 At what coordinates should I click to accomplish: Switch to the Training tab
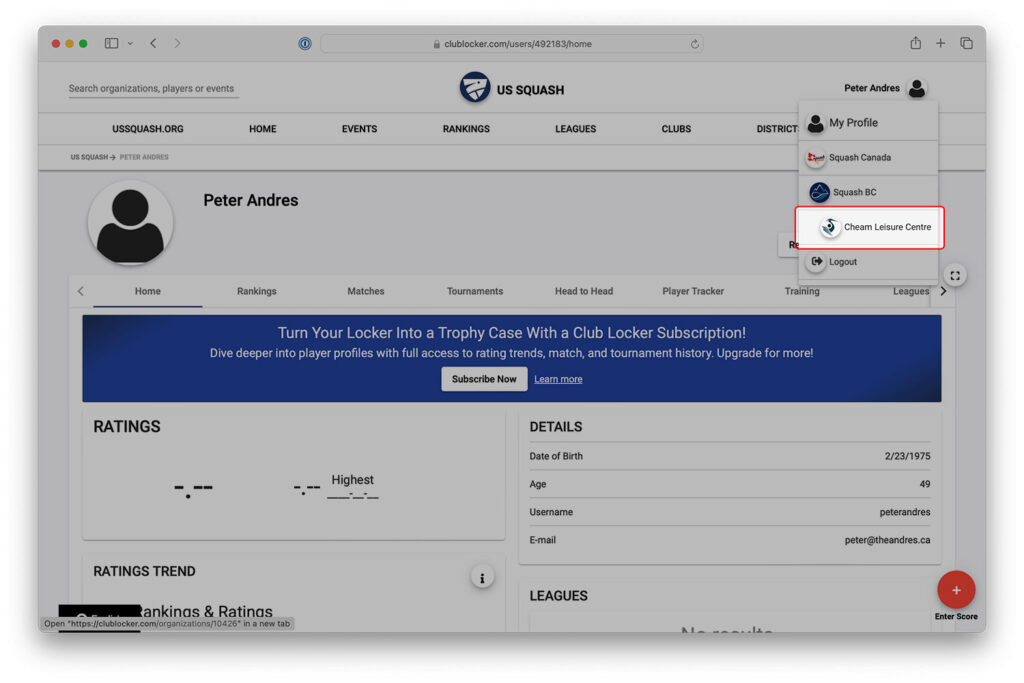pyautogui.click(x=802, y=291)
